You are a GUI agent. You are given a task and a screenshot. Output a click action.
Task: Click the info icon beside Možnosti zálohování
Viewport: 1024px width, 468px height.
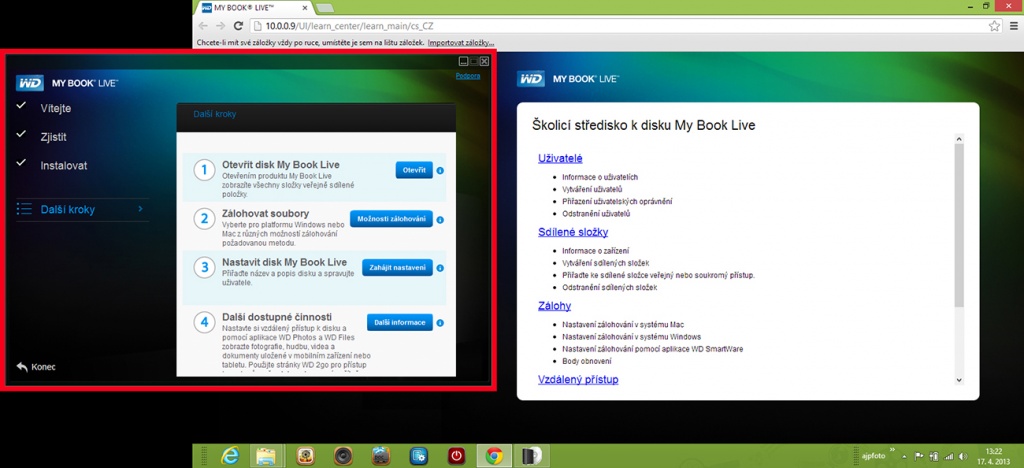[x=440, y=220]
